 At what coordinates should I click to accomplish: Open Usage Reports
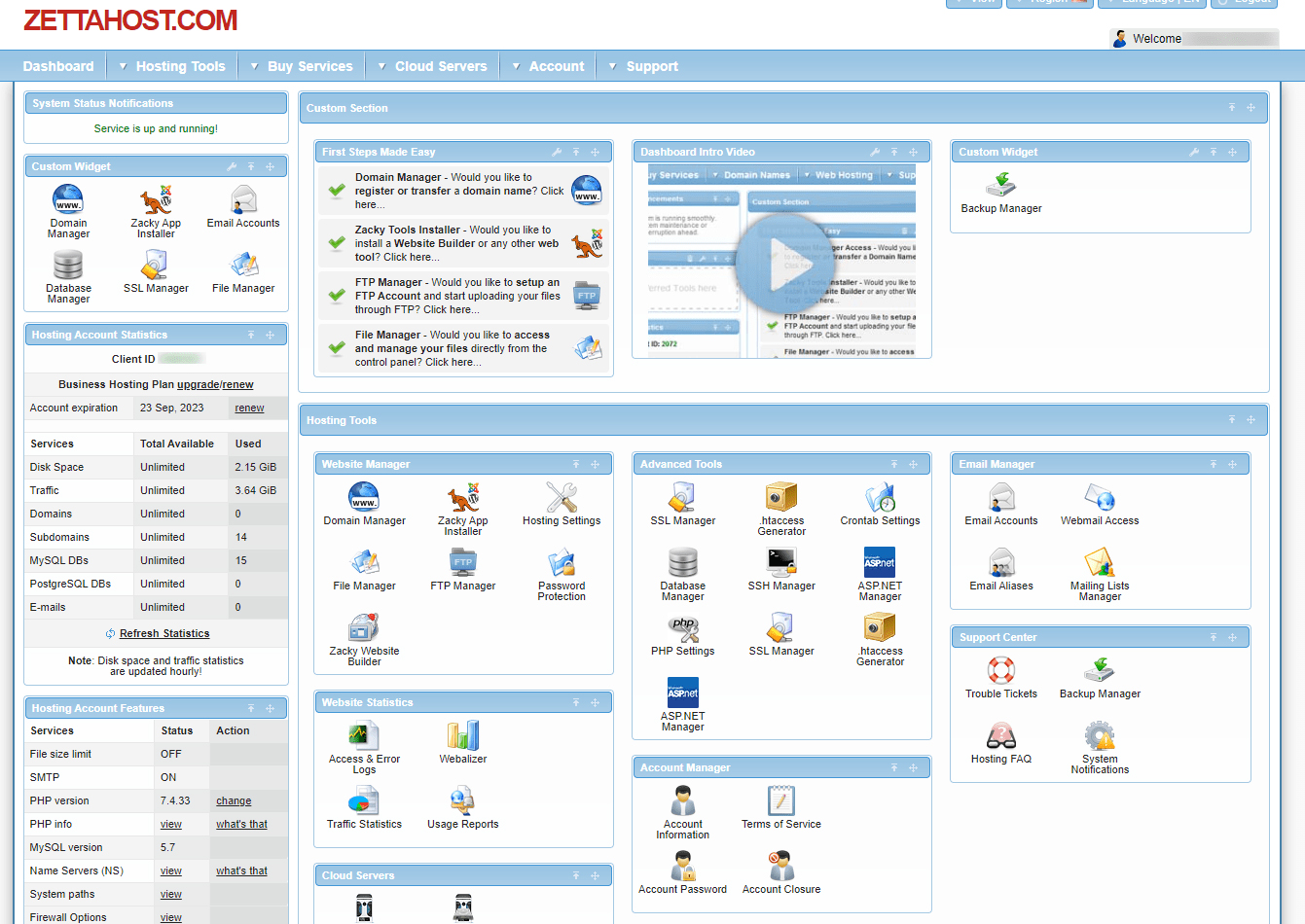[463, 808]
